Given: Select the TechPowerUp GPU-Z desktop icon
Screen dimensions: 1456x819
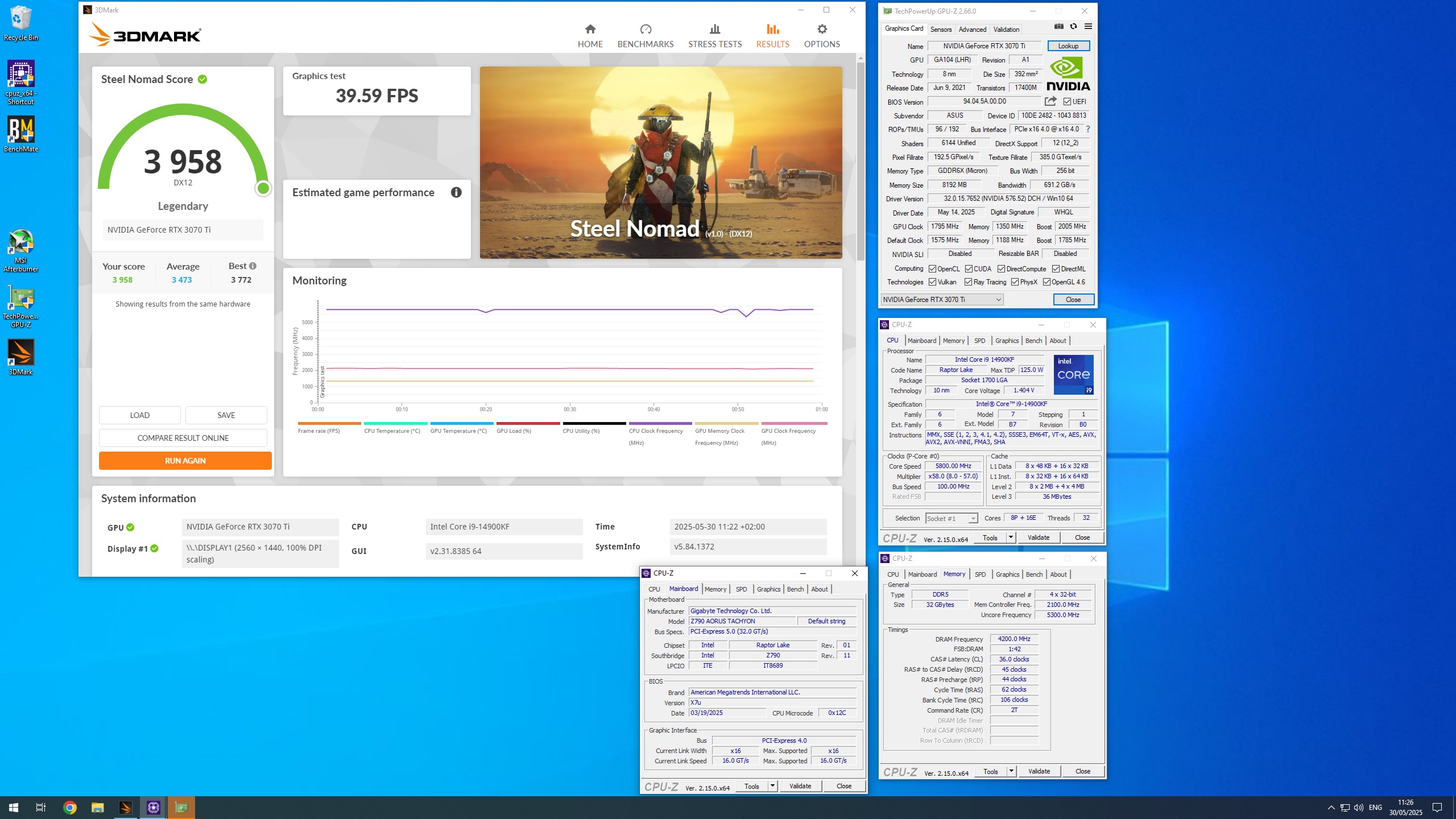Looking at the screenshot, I should [21, 306].
